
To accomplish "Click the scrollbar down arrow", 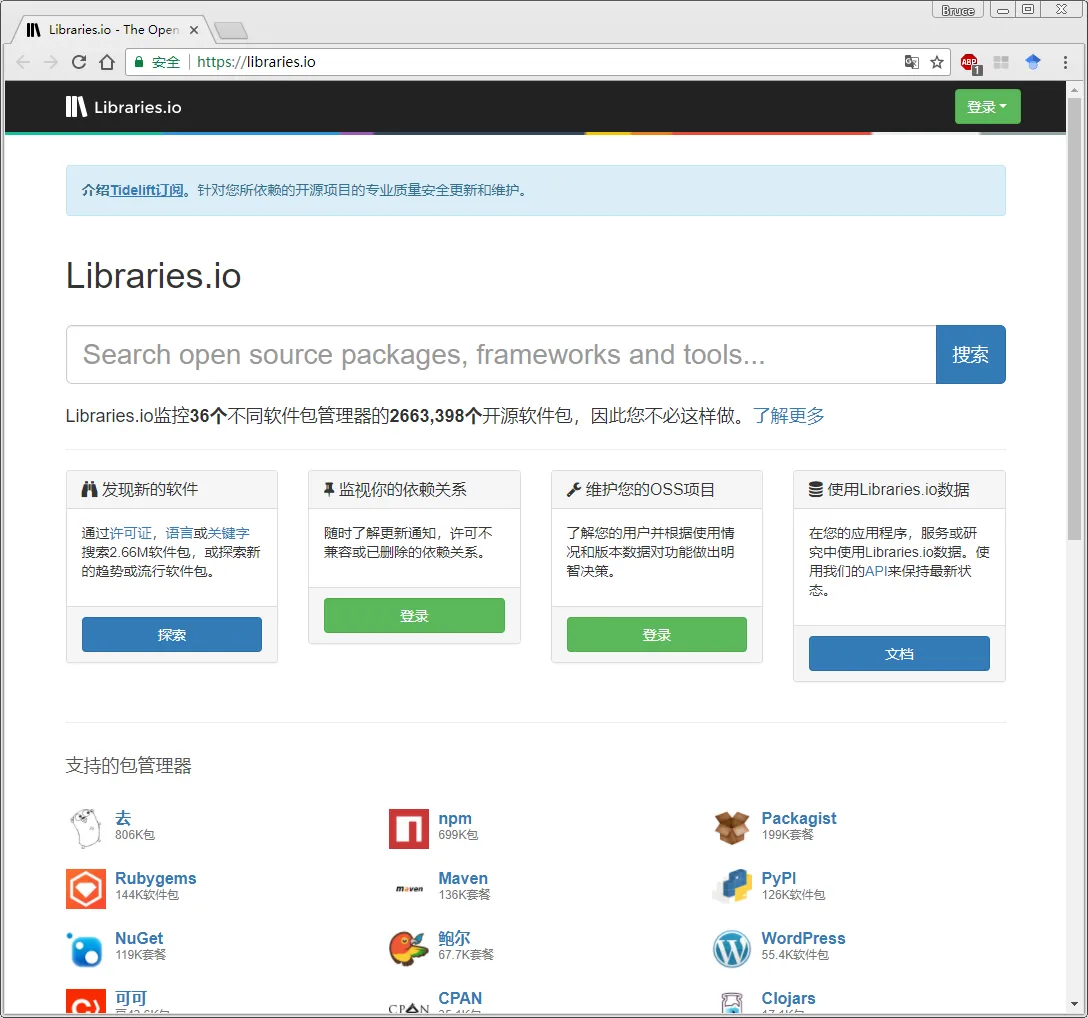I will pos(1074,1003).
